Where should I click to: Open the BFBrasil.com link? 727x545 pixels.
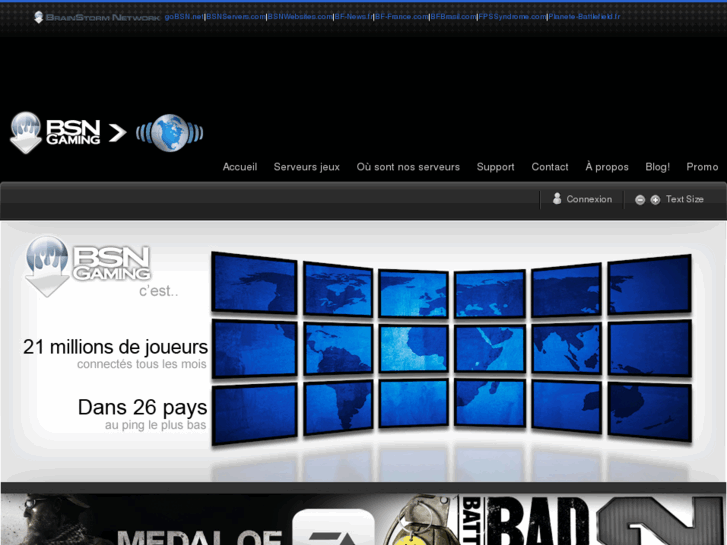[453, 17]
